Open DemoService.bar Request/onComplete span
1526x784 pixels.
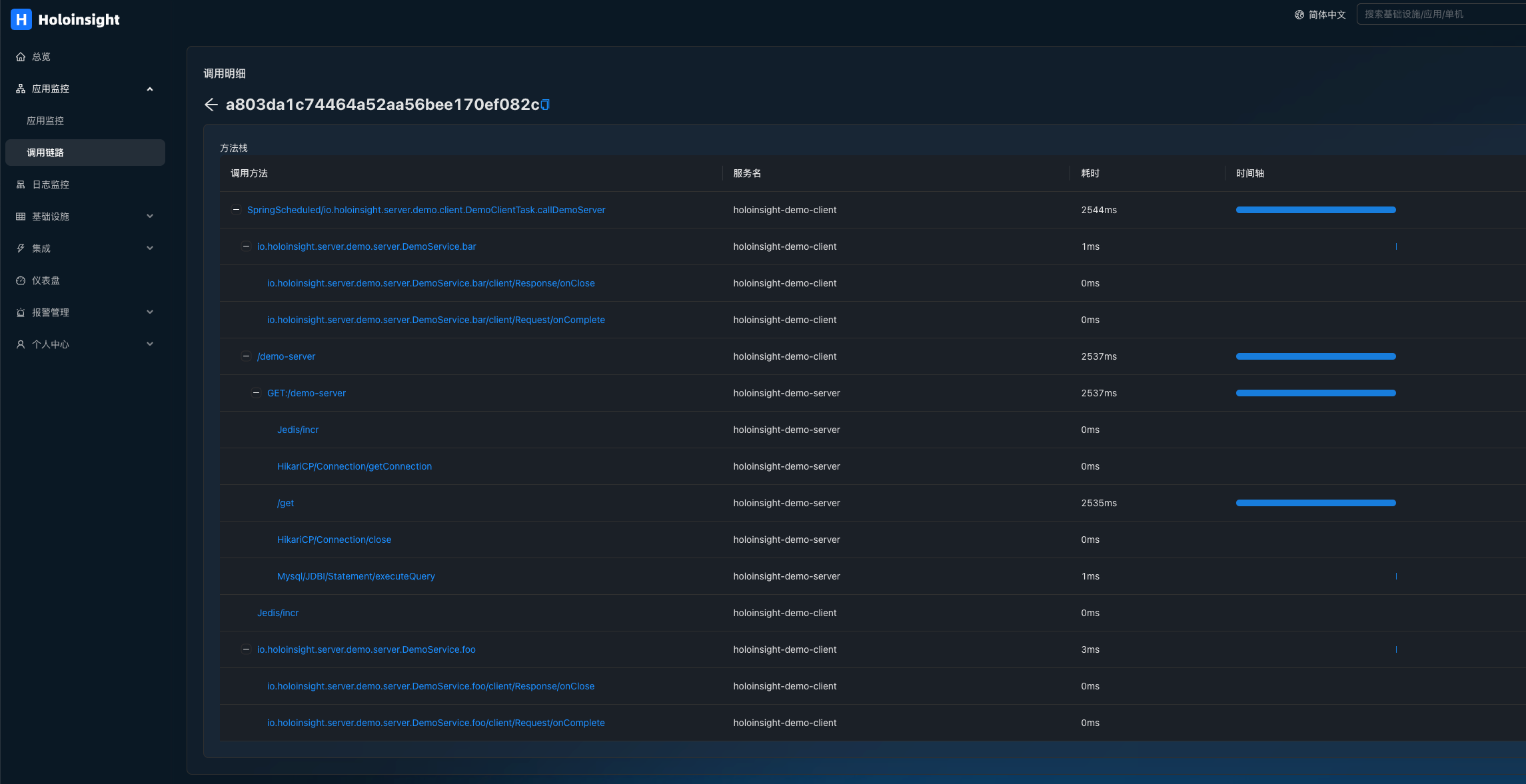click(436, 320)
